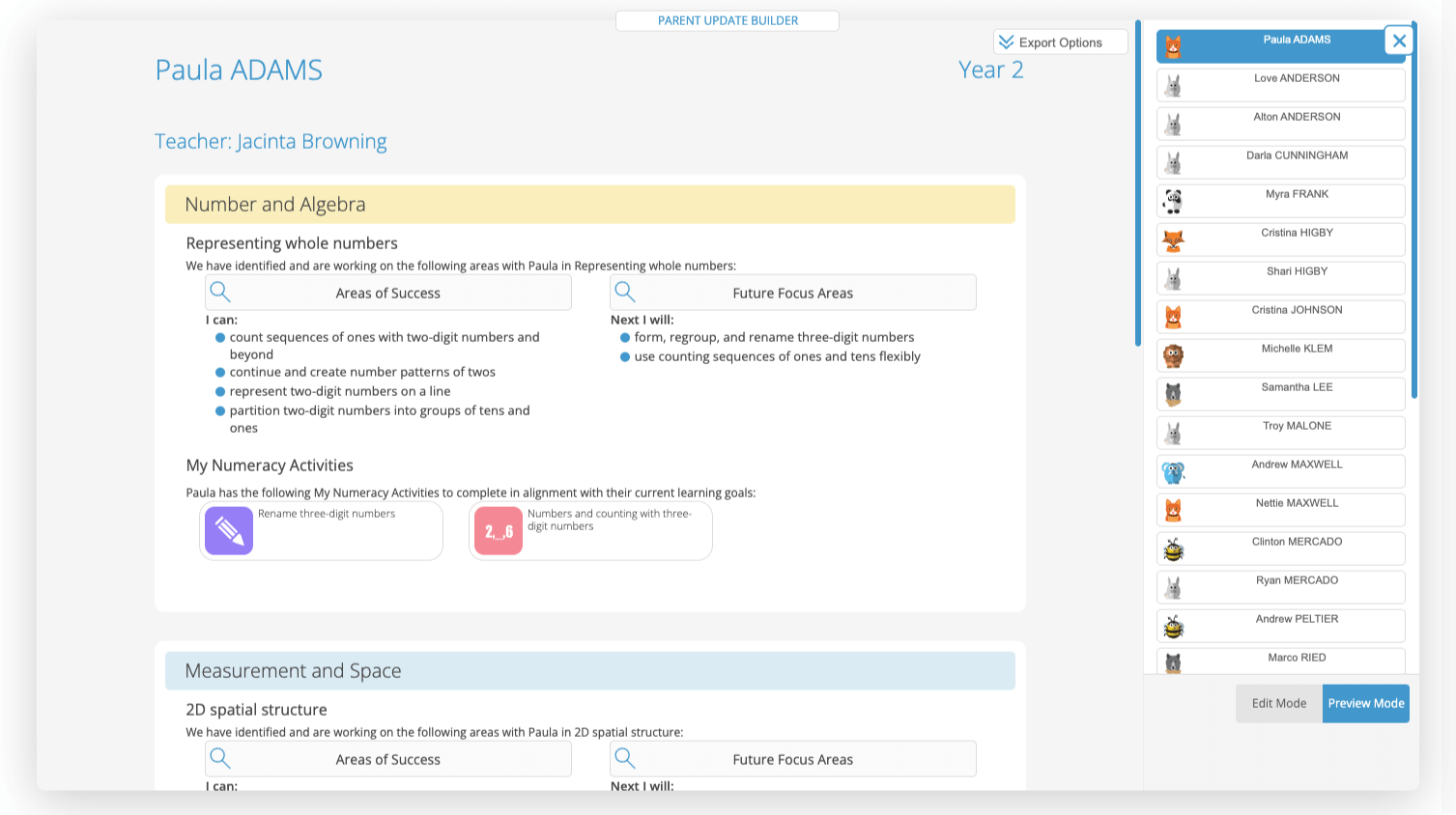Click magnifier icon beside Future Focus Areas in Number and Algebra

[x=625, y=292]
